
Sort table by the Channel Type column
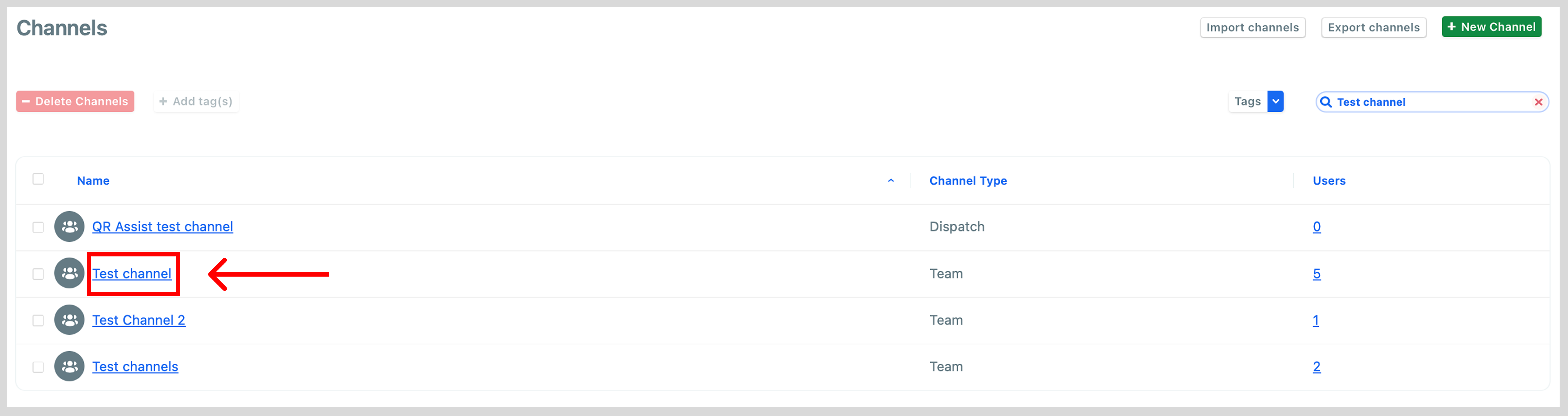pyautogui.click(x=968, y=181)
